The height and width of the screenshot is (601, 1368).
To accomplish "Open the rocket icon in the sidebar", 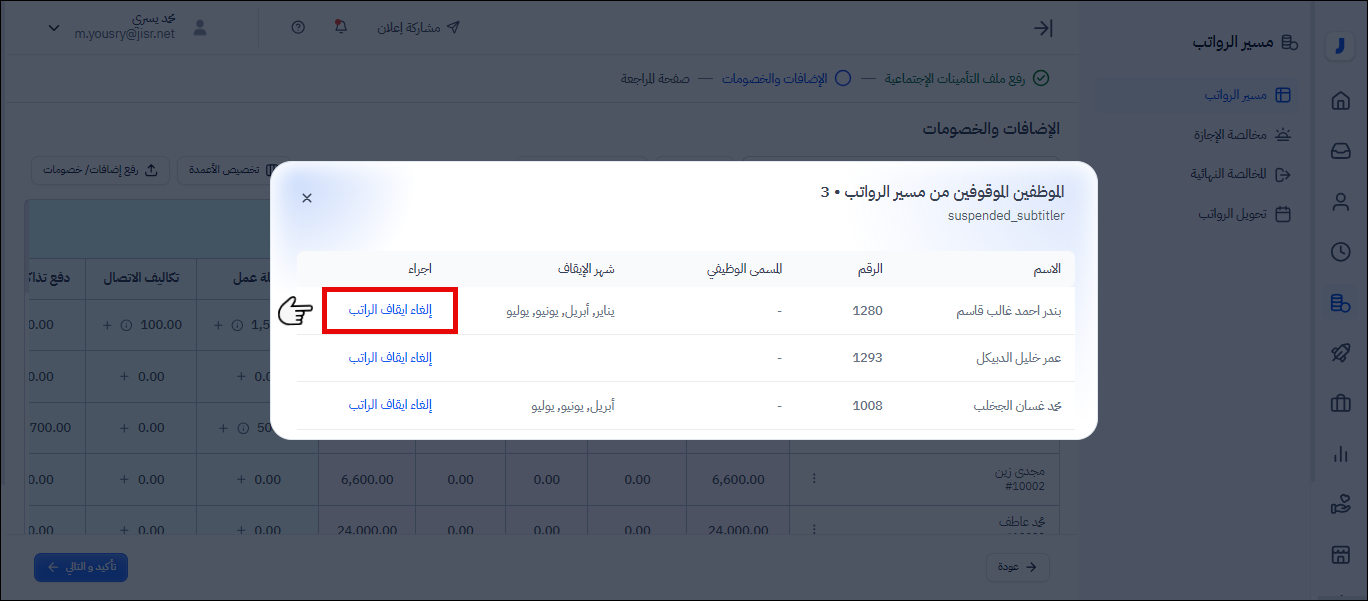I will tap(1340, 353).
